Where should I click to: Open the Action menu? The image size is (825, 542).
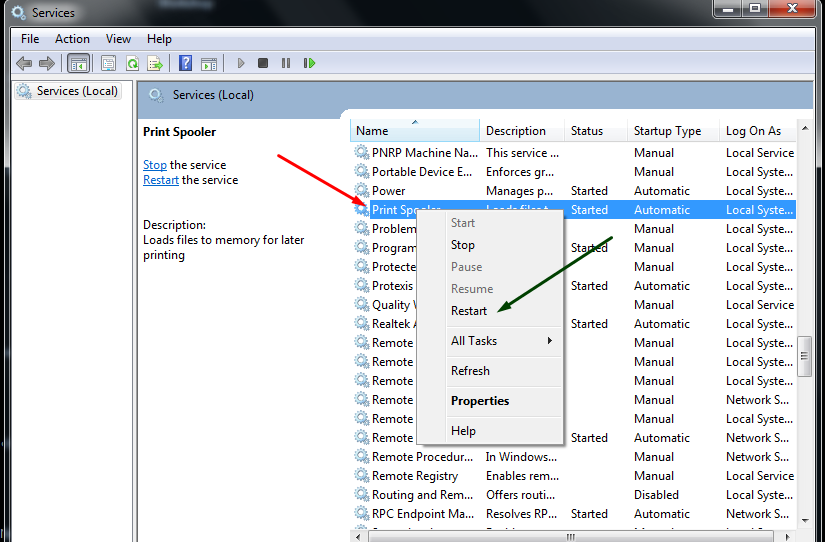click(72, 39)
